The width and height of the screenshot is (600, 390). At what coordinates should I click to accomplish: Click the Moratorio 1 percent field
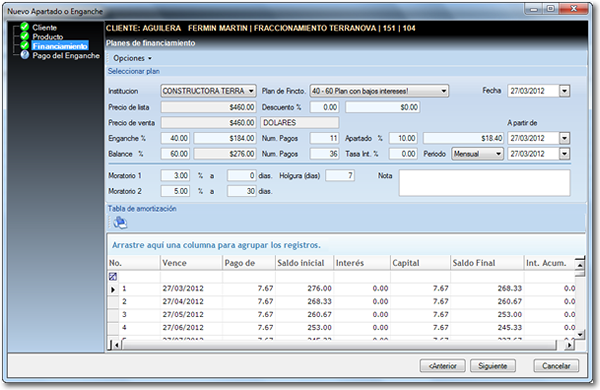coord(175,176)
